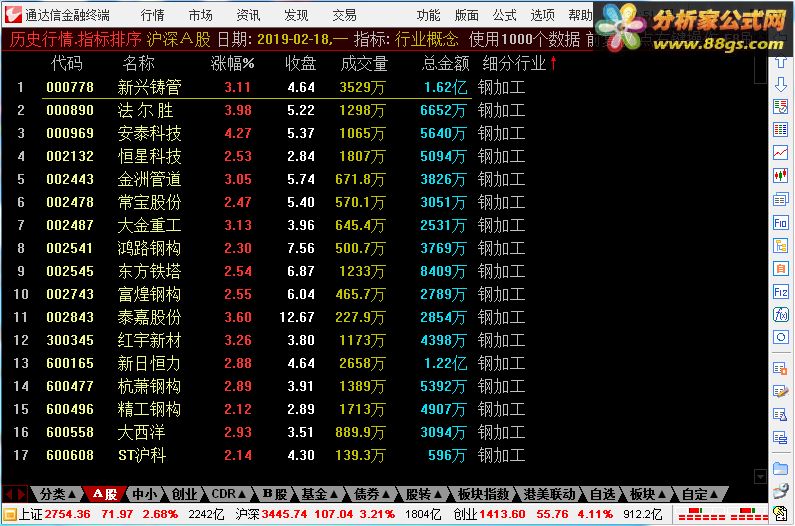The height and width of the screenshot is (526, 795).
Task: Switch to the B股 tab
Action: click(x=275, y=494)
